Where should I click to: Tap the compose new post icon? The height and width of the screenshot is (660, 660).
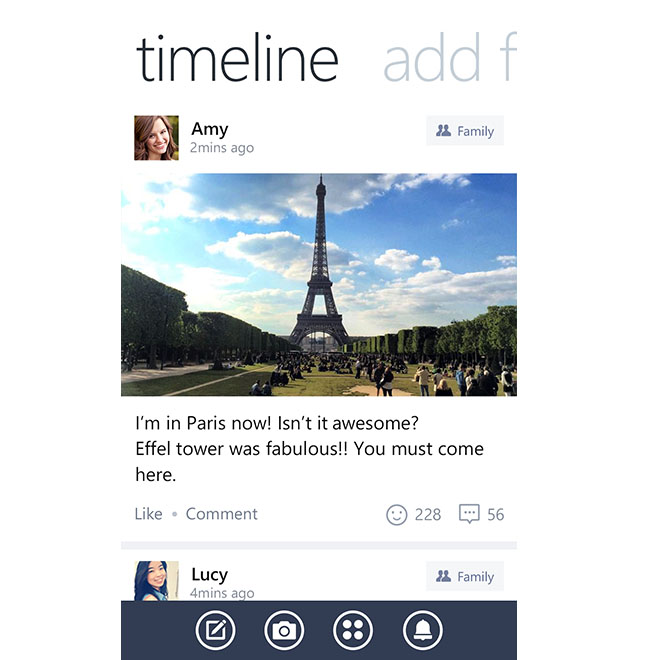point(216,630)
